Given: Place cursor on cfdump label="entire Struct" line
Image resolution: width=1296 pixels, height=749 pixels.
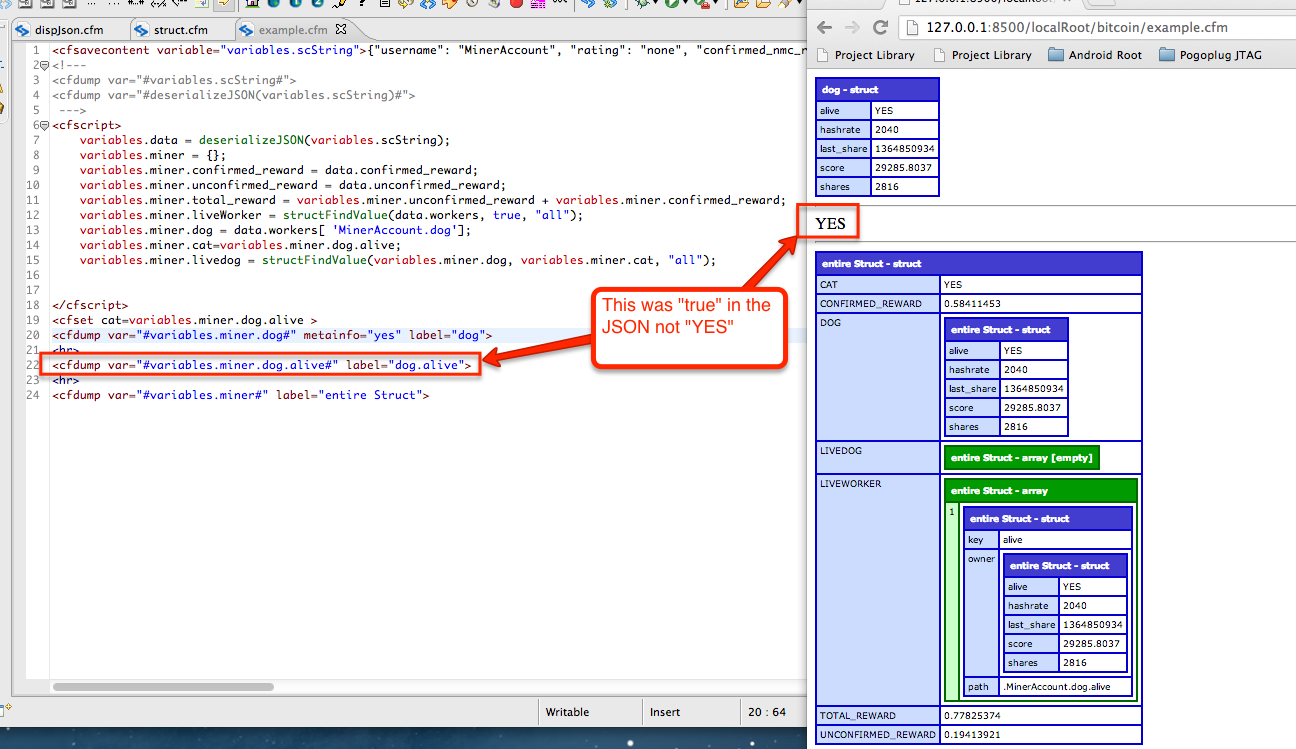Looking at the screenshot, I should 240,395.
